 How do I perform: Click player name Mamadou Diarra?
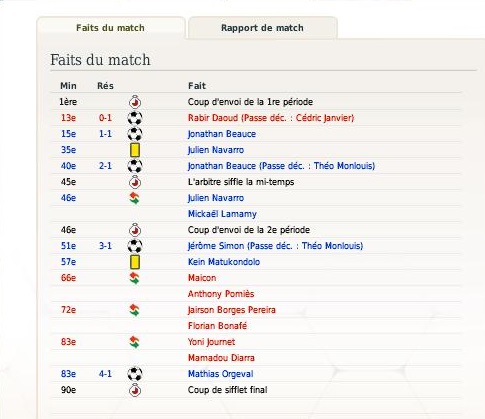(x=221, y=358)
